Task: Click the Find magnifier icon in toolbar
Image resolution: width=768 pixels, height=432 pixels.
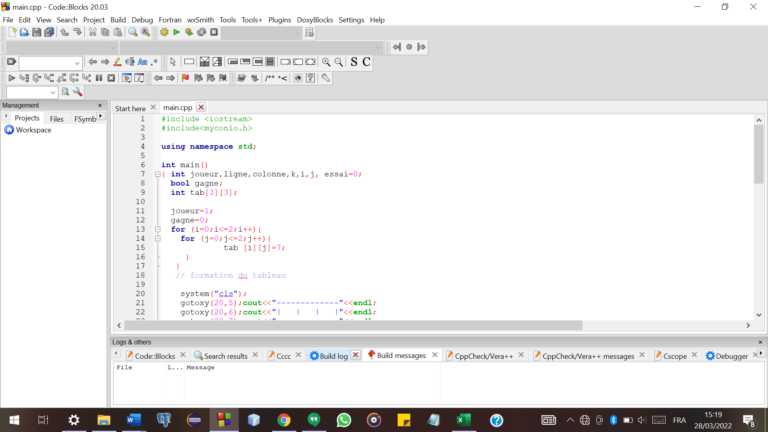Action: (x=133, y=32)
